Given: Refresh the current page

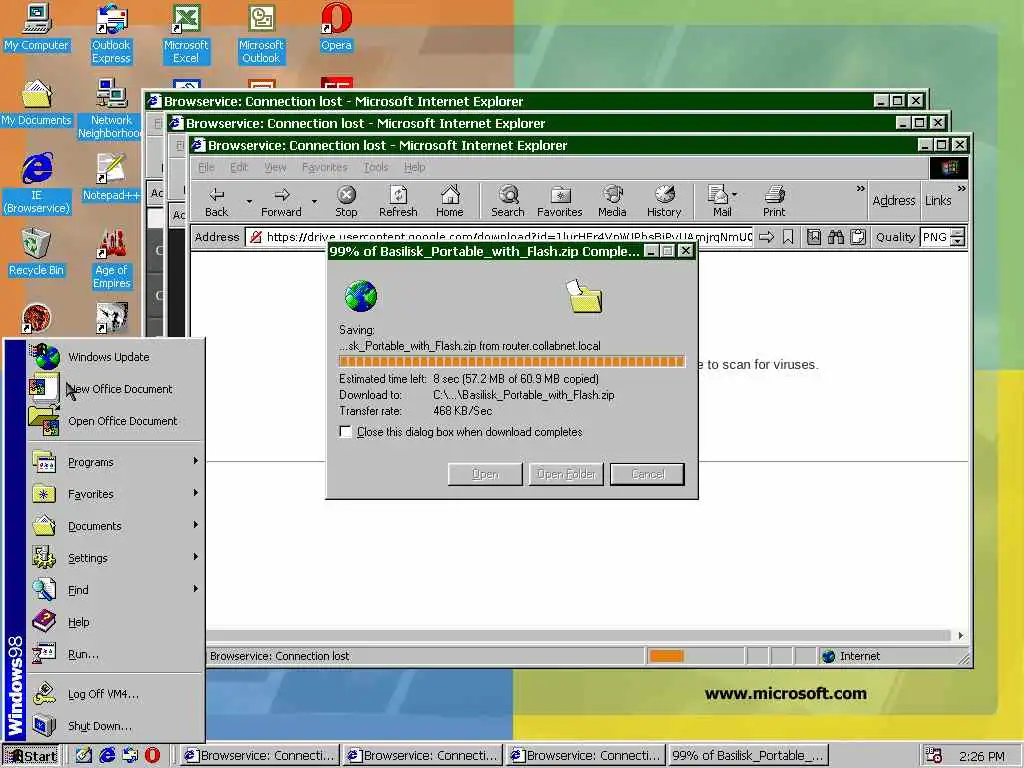Looking at the screenshot, I should [398, 200].
